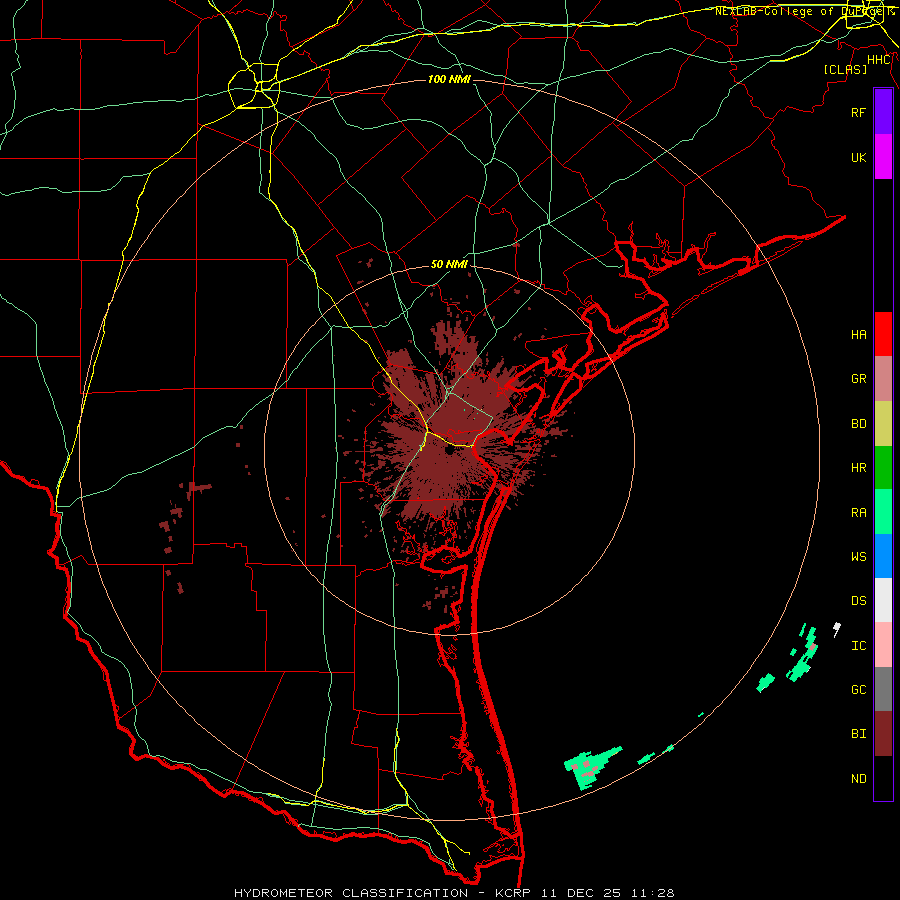This screenshot has width=900, height=900.
Task: Click the UK legend label
Action: [x=858, y=157]
